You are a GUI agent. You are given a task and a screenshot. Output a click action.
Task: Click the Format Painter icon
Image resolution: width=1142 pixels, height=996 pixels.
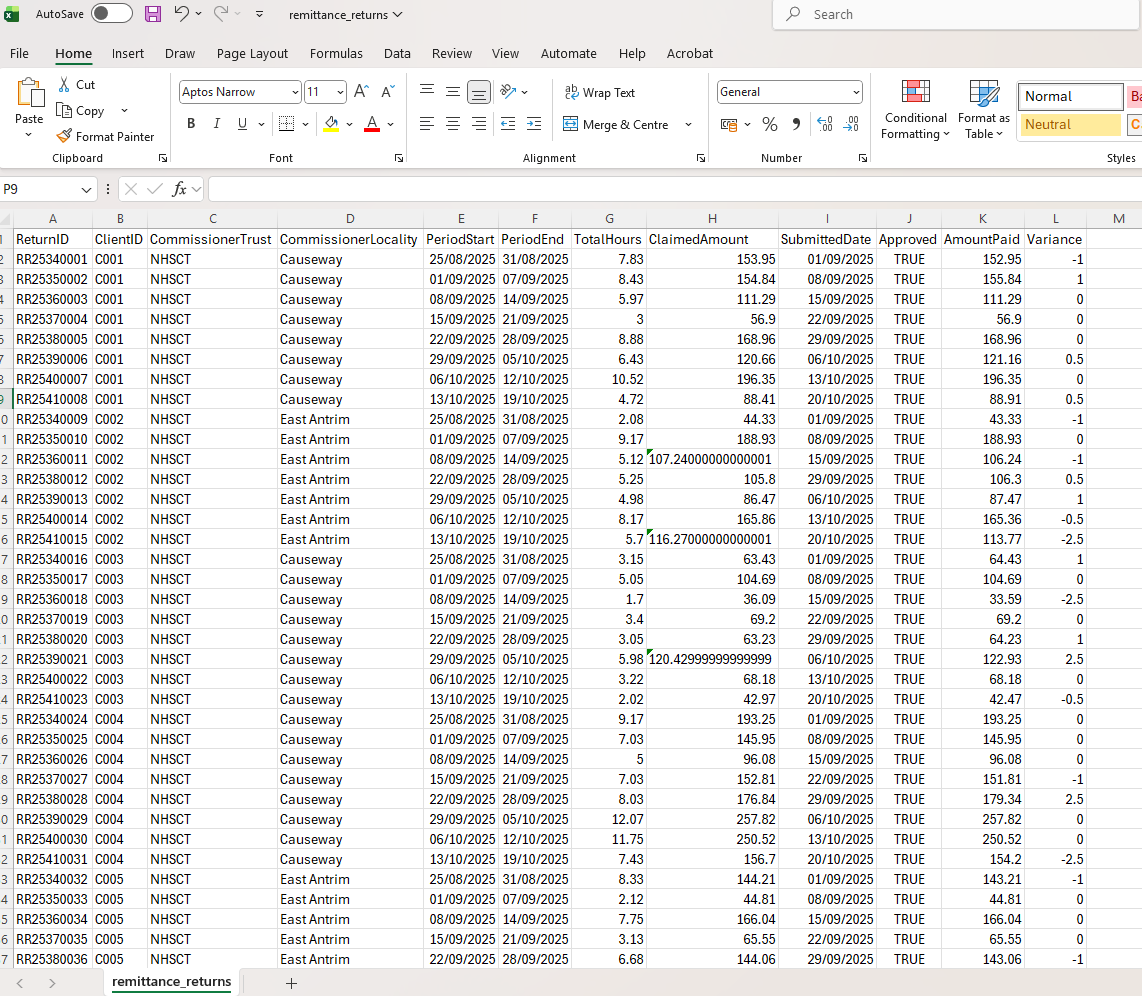pos(61,136)
